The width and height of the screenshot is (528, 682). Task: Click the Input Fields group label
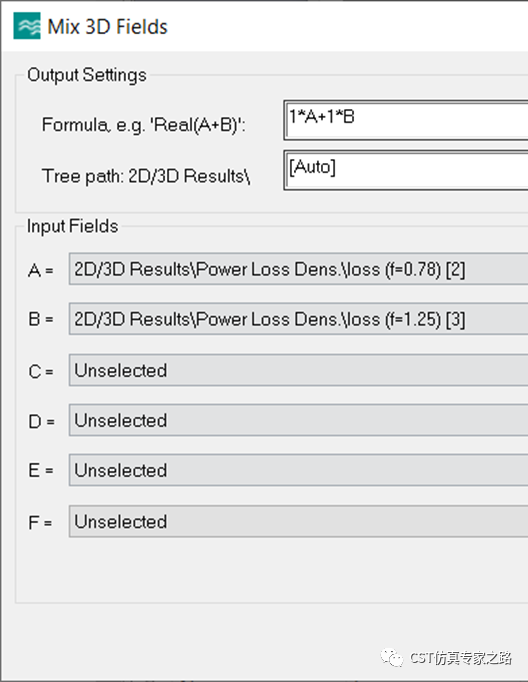[73, 226]
